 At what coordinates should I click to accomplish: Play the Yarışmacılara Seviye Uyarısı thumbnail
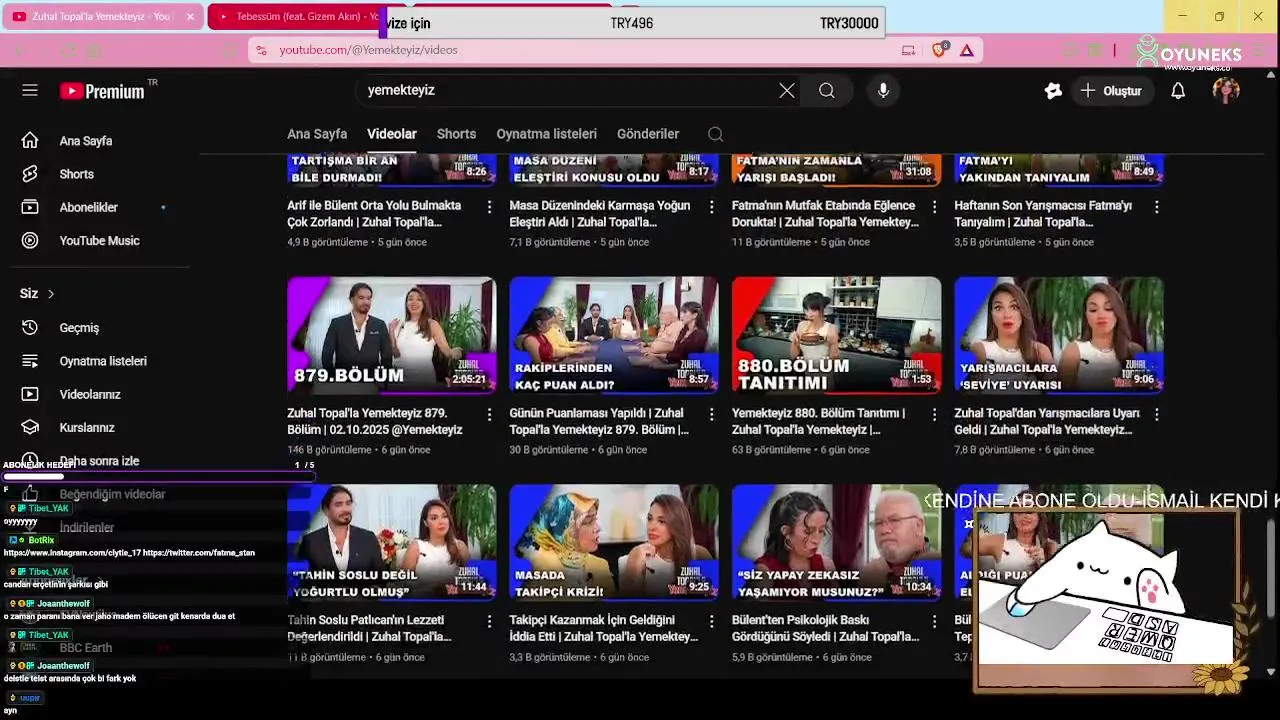pos(1059,335)
